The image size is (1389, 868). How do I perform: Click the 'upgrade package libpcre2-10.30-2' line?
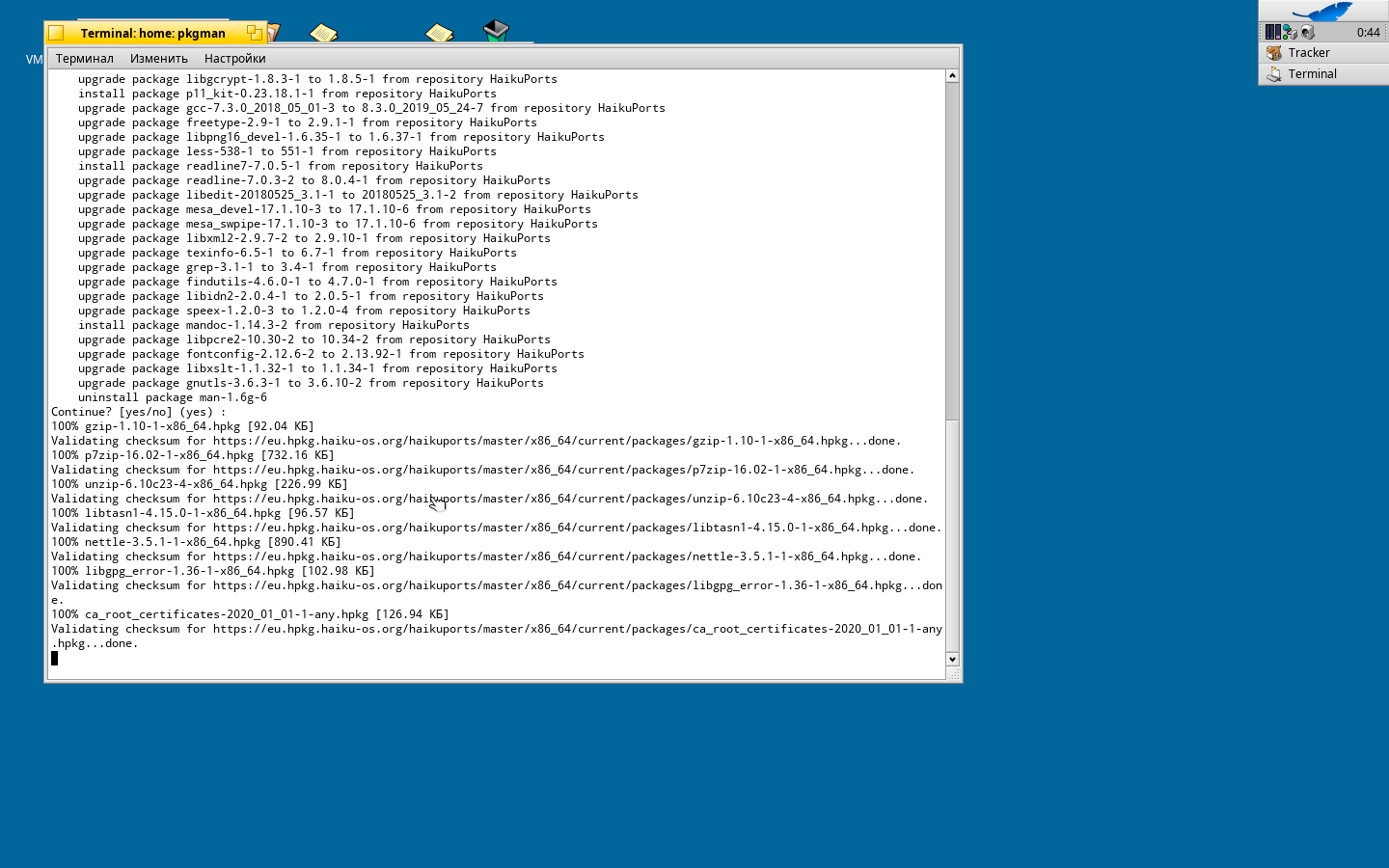(314, 339)
